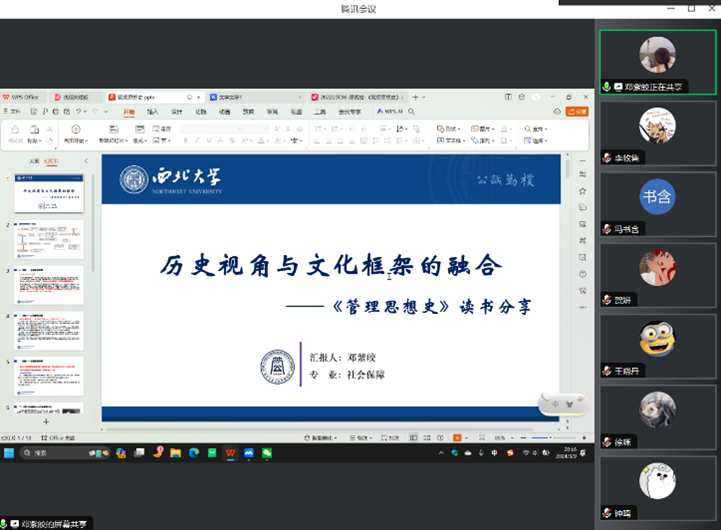Click the WPS Office home tab
Image resolution: width=721 pixels, height=530 pixels.
tap(24, 97)
